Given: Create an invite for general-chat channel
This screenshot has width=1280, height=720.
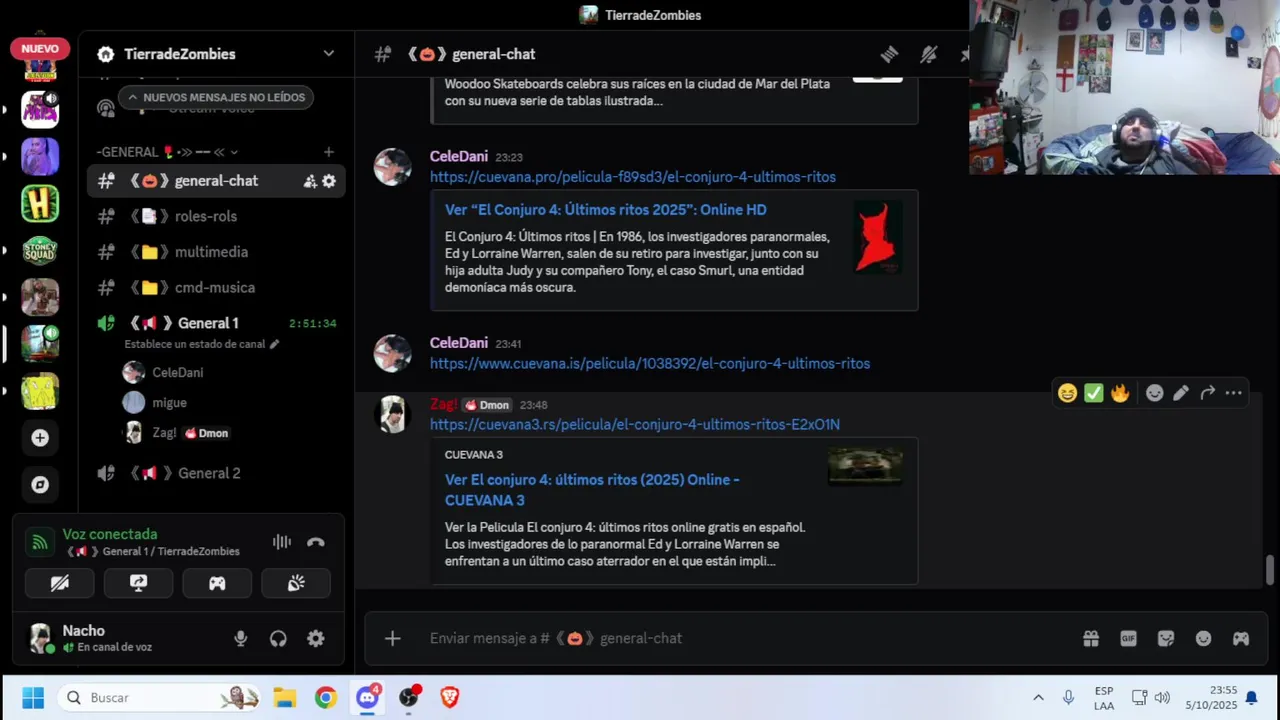Looking at the screenshot, I should (310, 181).
